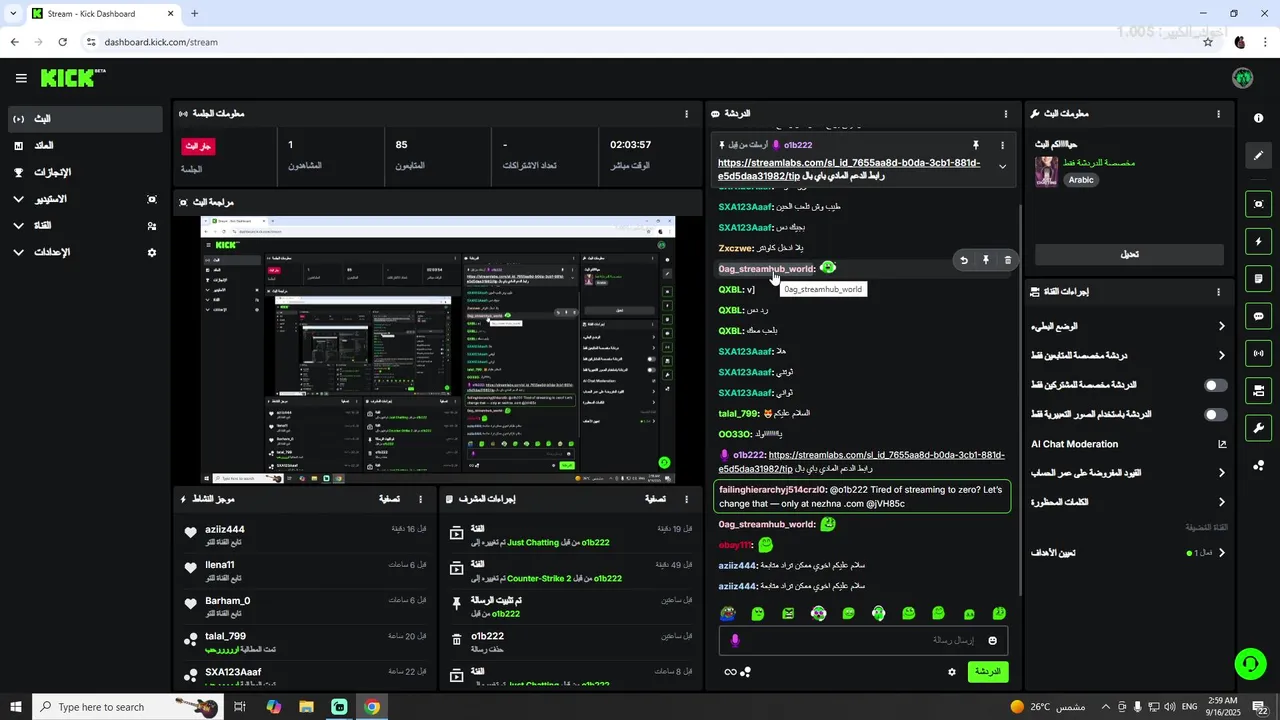1280x720 pixels.
Task: Open the set goals row (تعيين الأهداف)
Action: [x=1128, y=553]
